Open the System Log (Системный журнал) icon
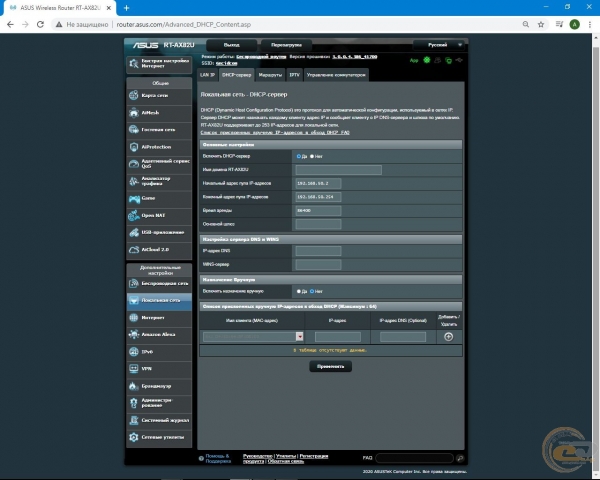The image size is (600, 480). coord(134,420)
